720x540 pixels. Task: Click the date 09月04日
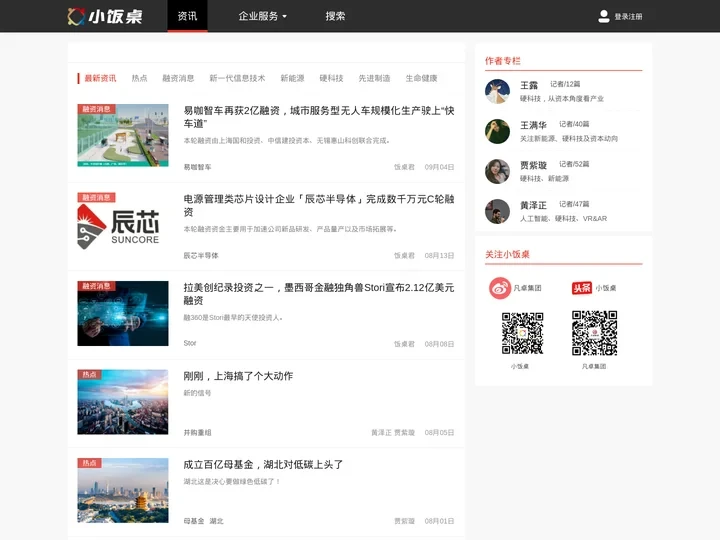coord(439,167)
